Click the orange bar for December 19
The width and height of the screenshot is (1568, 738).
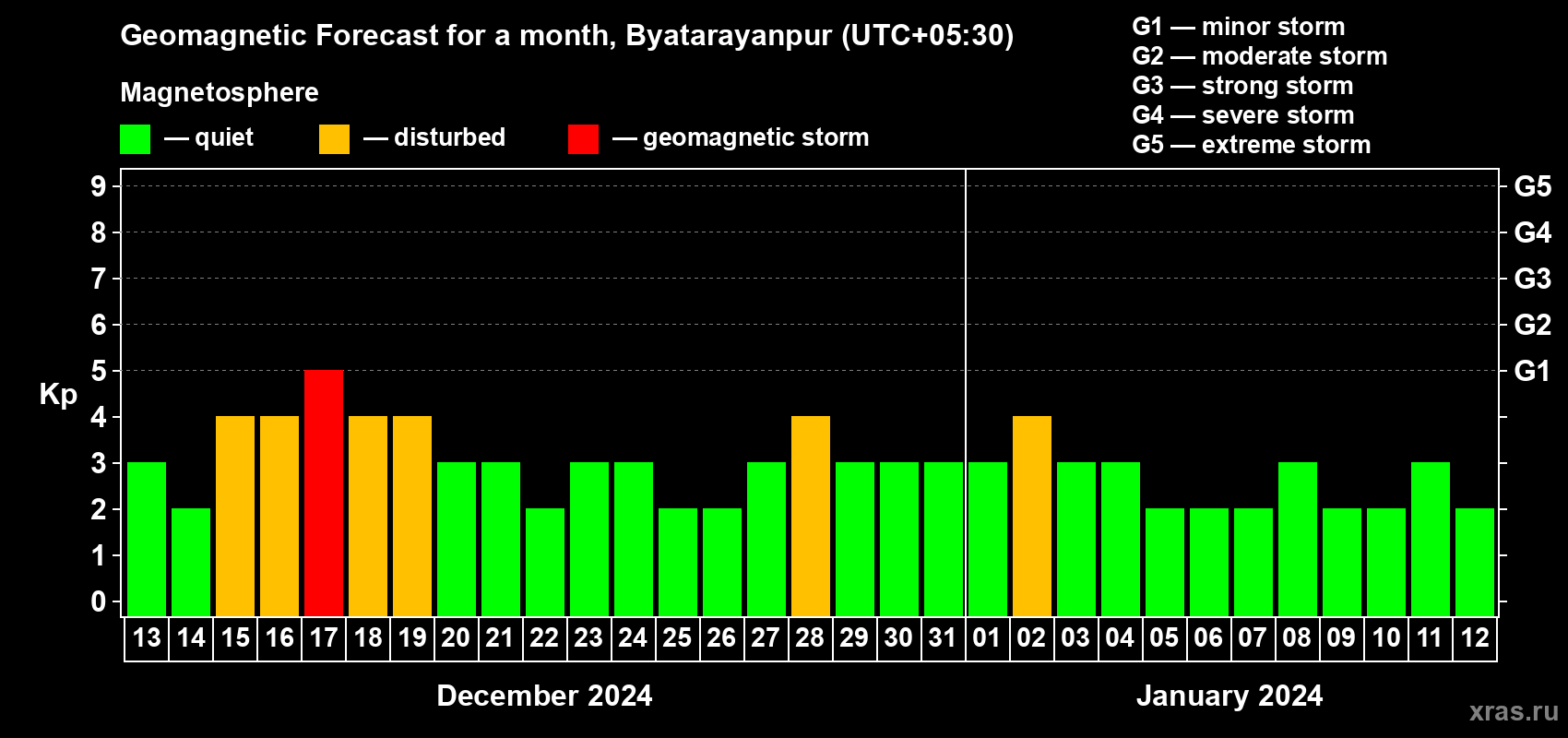tap(412, 517)
